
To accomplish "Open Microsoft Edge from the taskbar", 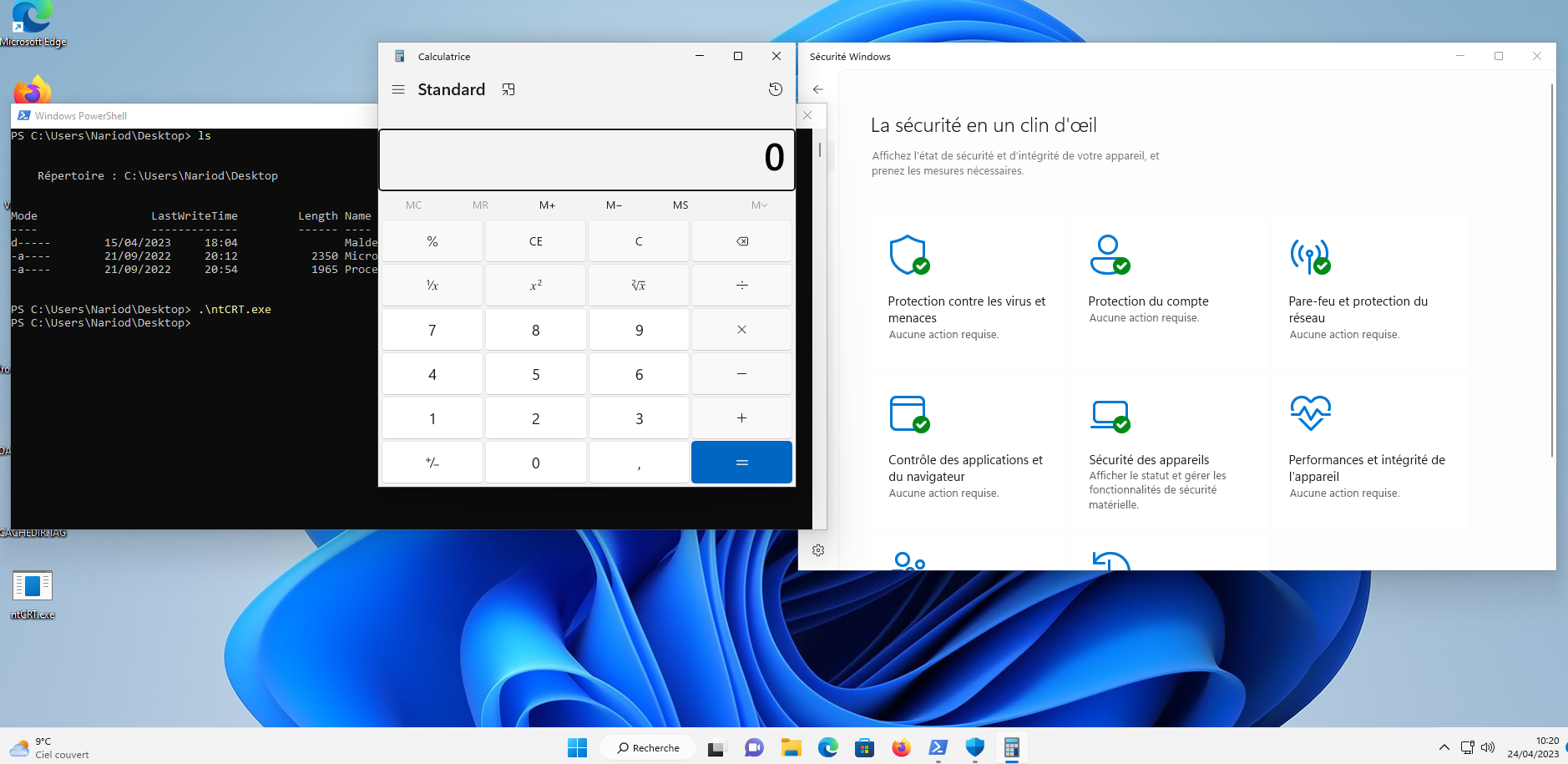I will pos(827,747).
